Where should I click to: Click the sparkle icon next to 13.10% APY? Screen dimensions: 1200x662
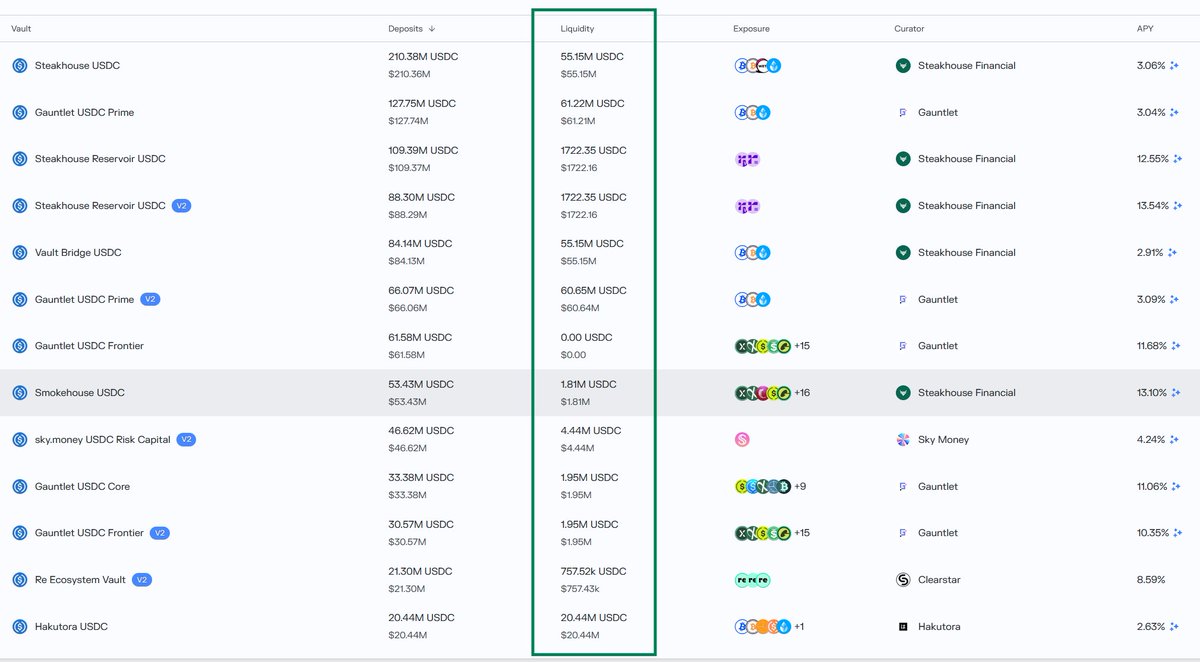(x=1177, y=393)
